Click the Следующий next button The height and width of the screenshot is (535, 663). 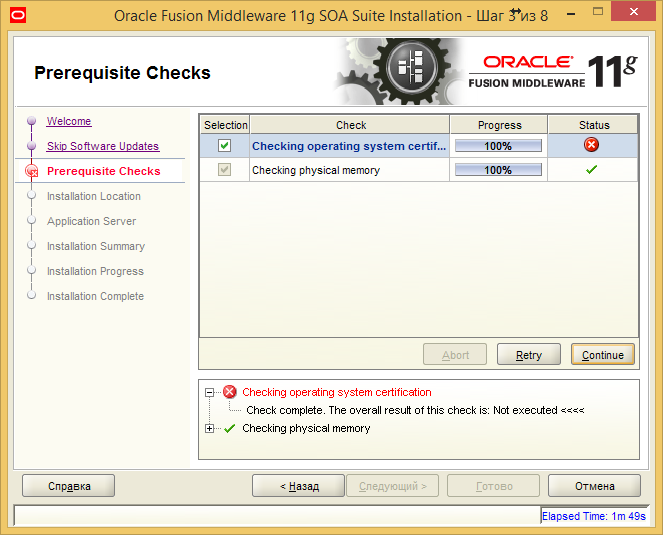point(393,486)
